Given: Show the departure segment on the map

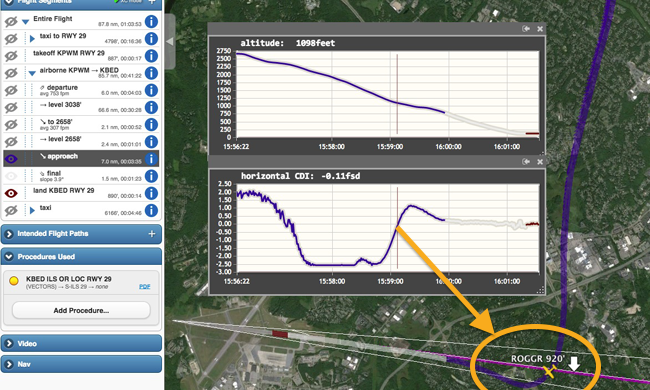Looking at the screenshot, I should [x=11, y=90].
